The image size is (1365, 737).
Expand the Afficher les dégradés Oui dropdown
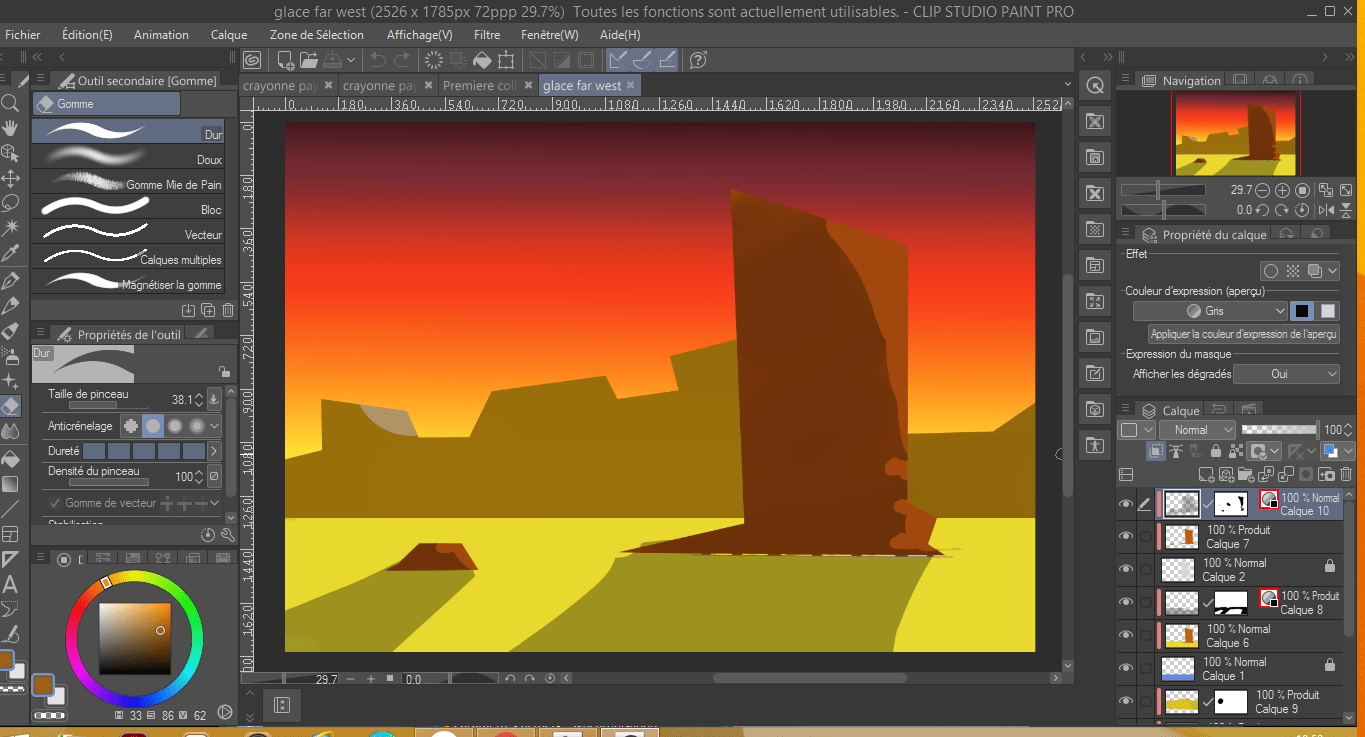pos(1286,374)
